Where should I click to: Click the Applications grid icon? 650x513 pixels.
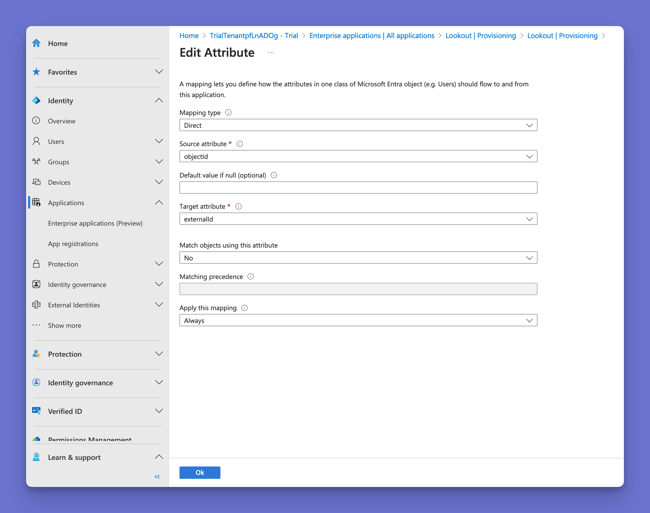tap(36, 202)
